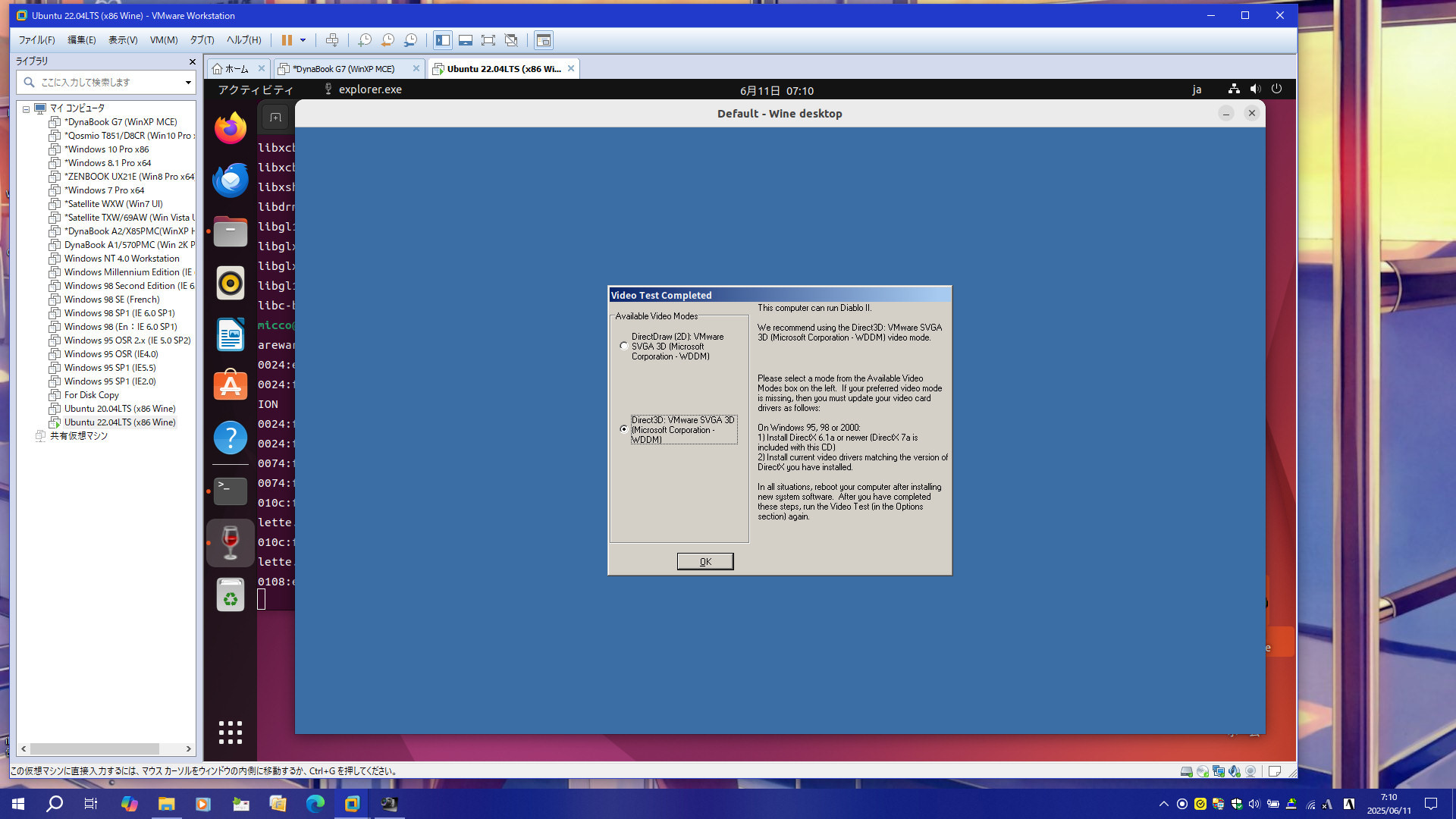Open Windows Start menu
Image resolution: width=1456 pixels, height=819 pixels.
click(x=18, y=804)
